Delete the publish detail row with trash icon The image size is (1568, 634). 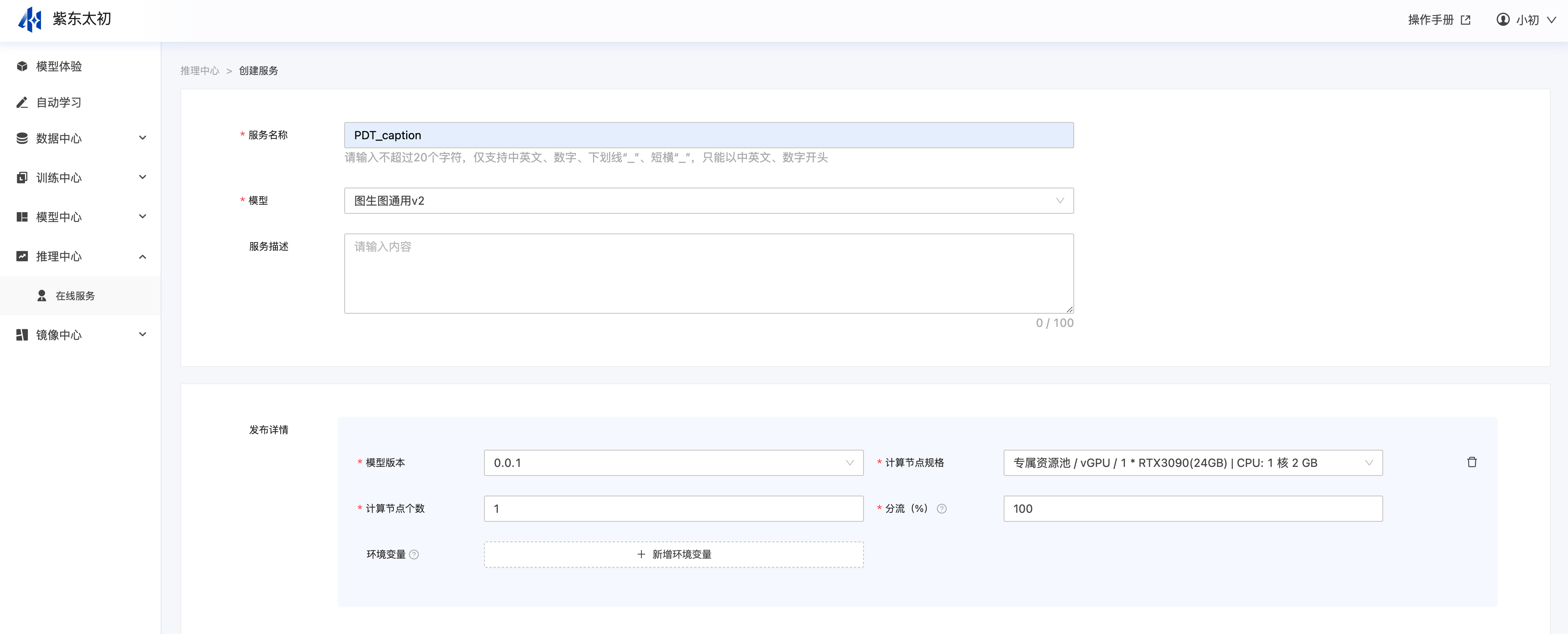click(1472, 462)
